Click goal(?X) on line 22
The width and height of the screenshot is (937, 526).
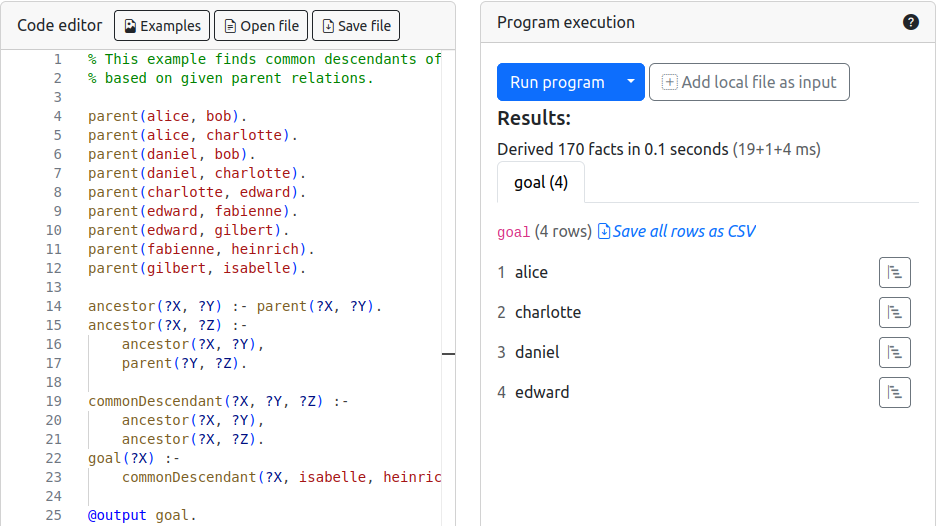pyautogui.click(x=121, y=458)
